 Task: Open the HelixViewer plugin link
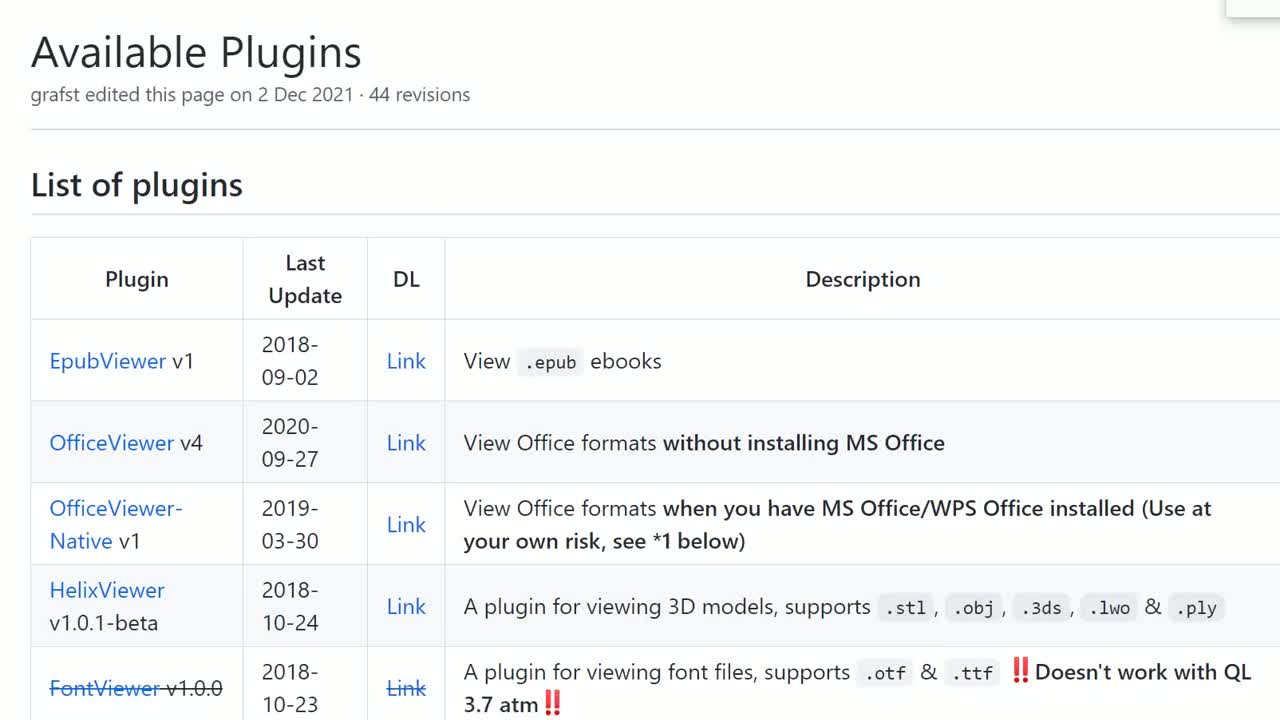point(107,590)
